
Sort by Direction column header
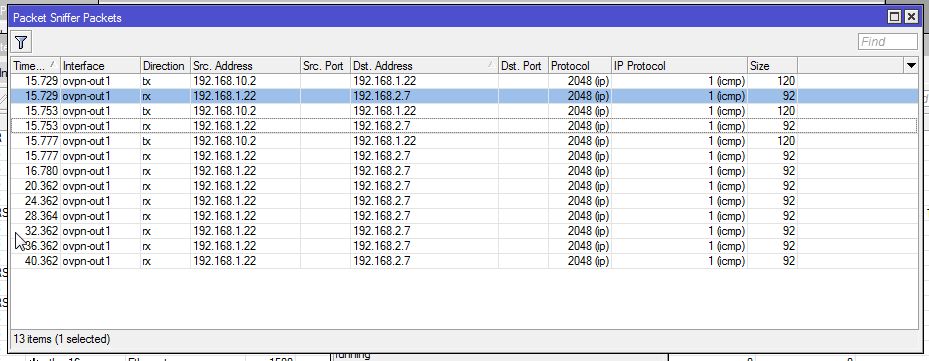pos(165,66)
